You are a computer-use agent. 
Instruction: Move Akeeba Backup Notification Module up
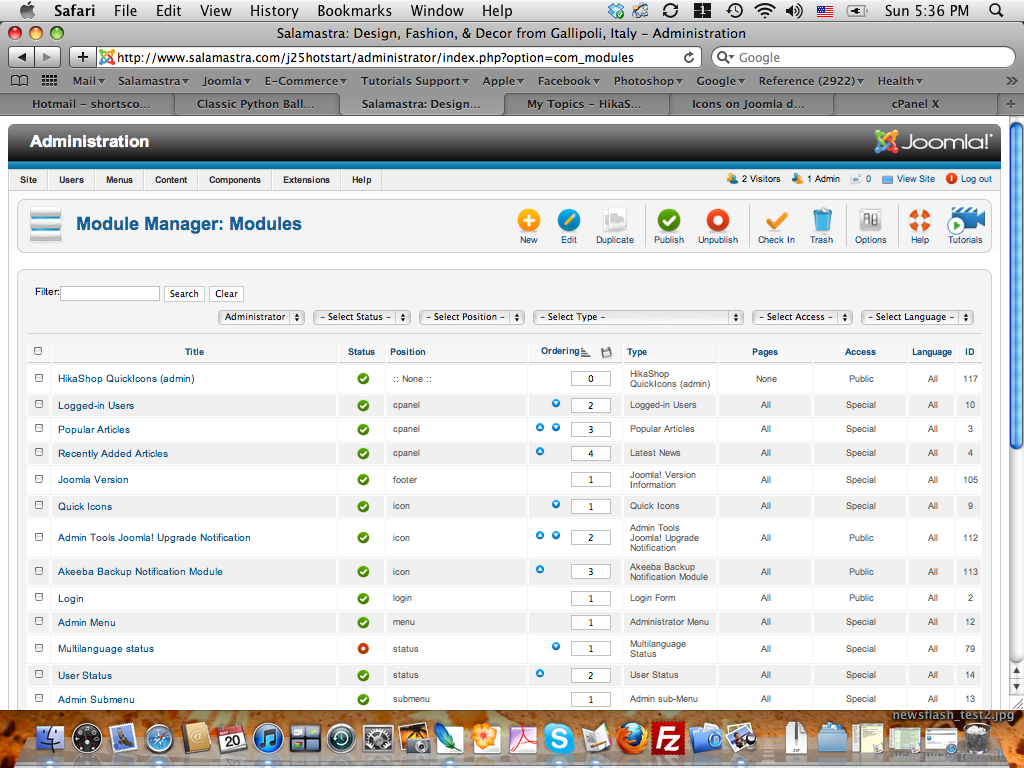point(540,569)
